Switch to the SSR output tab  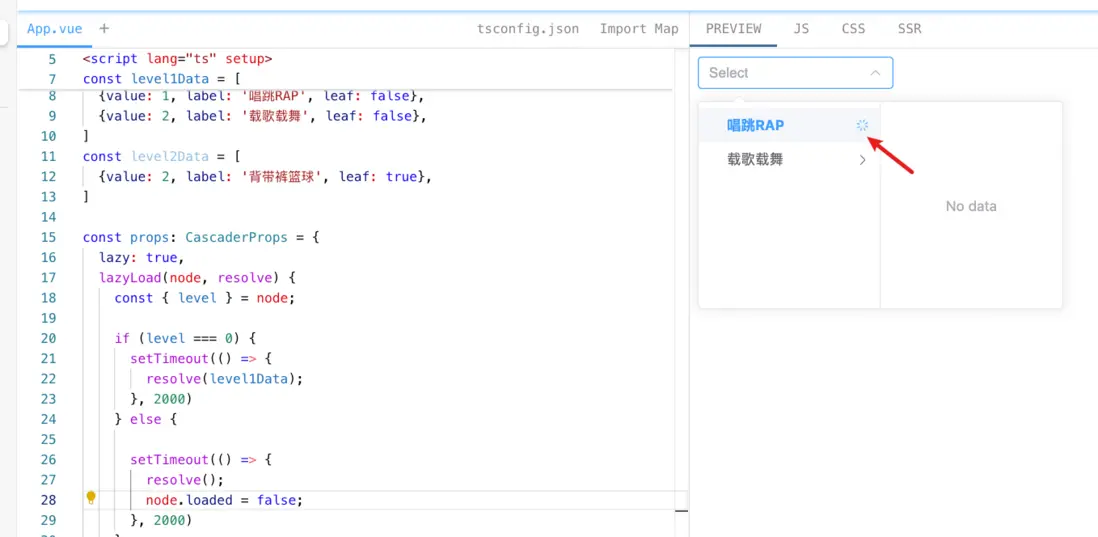909,29
